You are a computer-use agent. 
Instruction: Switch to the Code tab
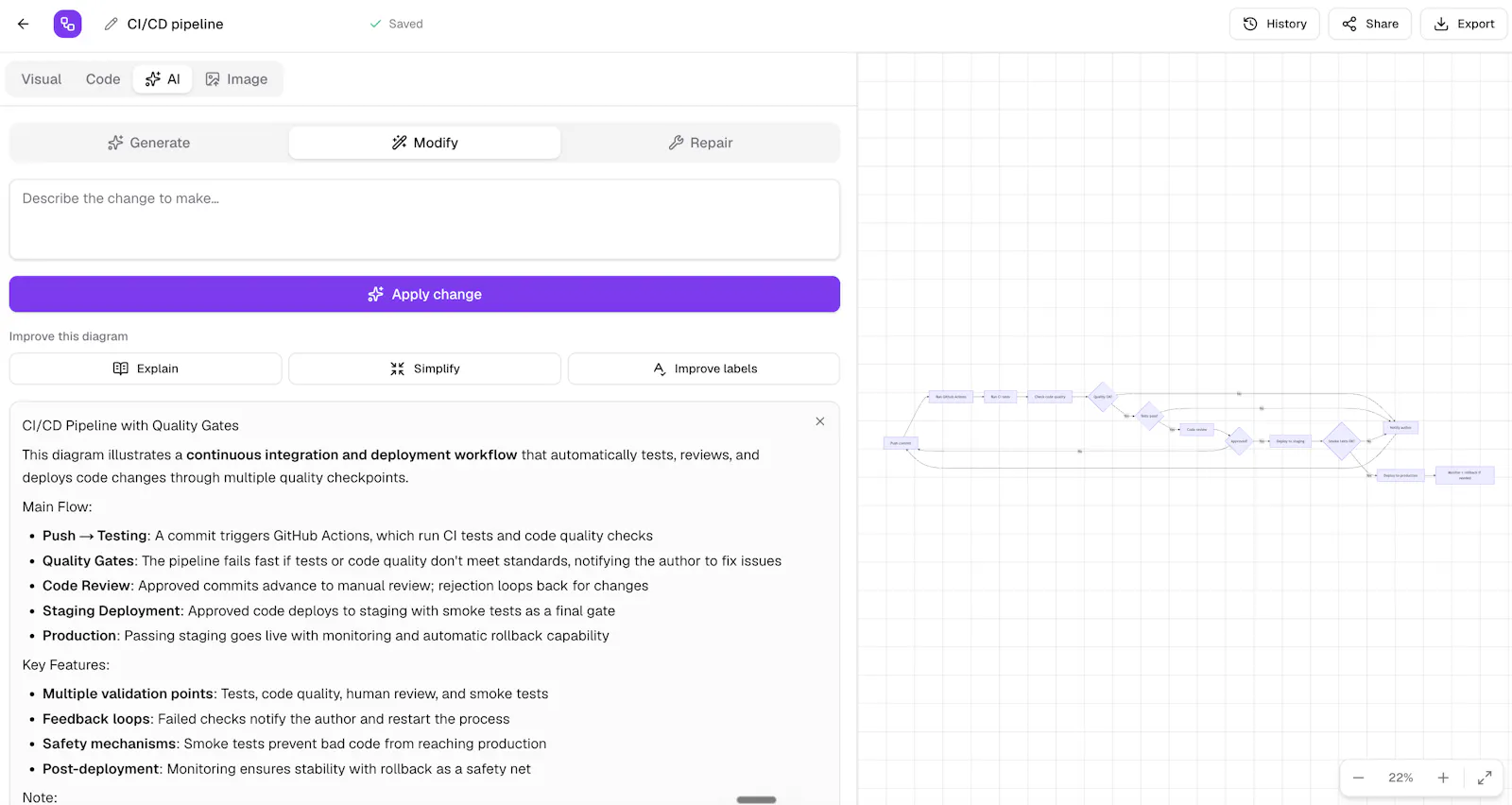point(103,79)
